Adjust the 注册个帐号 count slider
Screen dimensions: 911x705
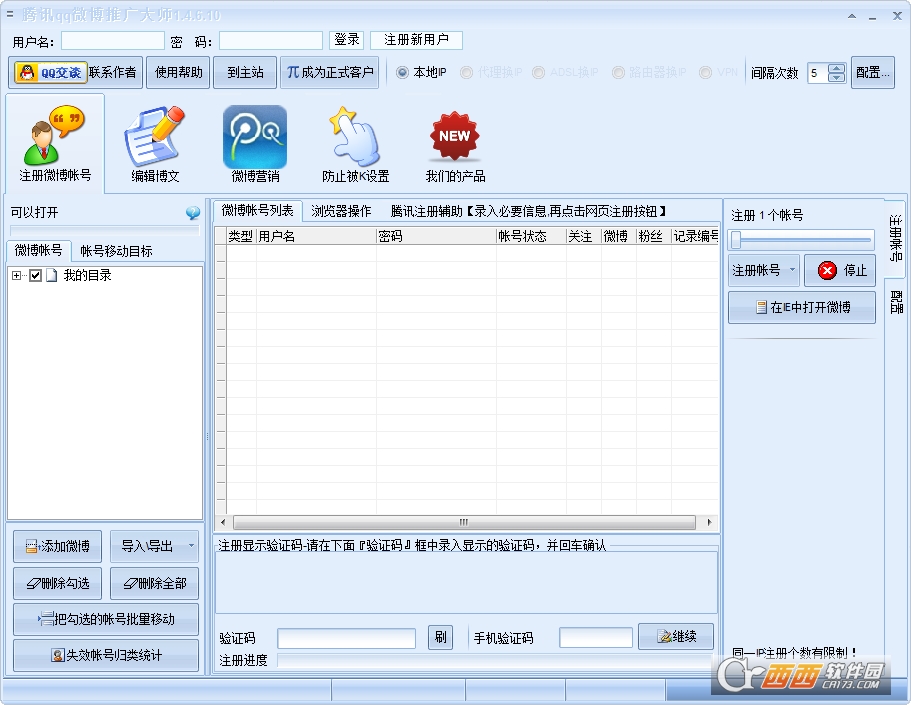(802, 239)
